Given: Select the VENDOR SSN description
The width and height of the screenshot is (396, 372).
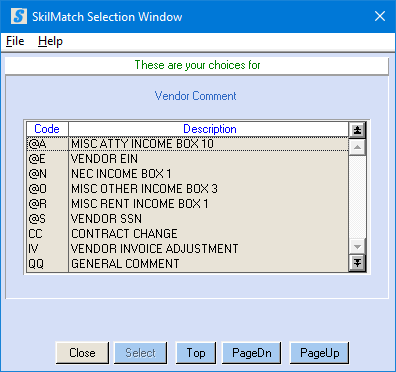Looking at the screenshot, I should coord(106,219).
